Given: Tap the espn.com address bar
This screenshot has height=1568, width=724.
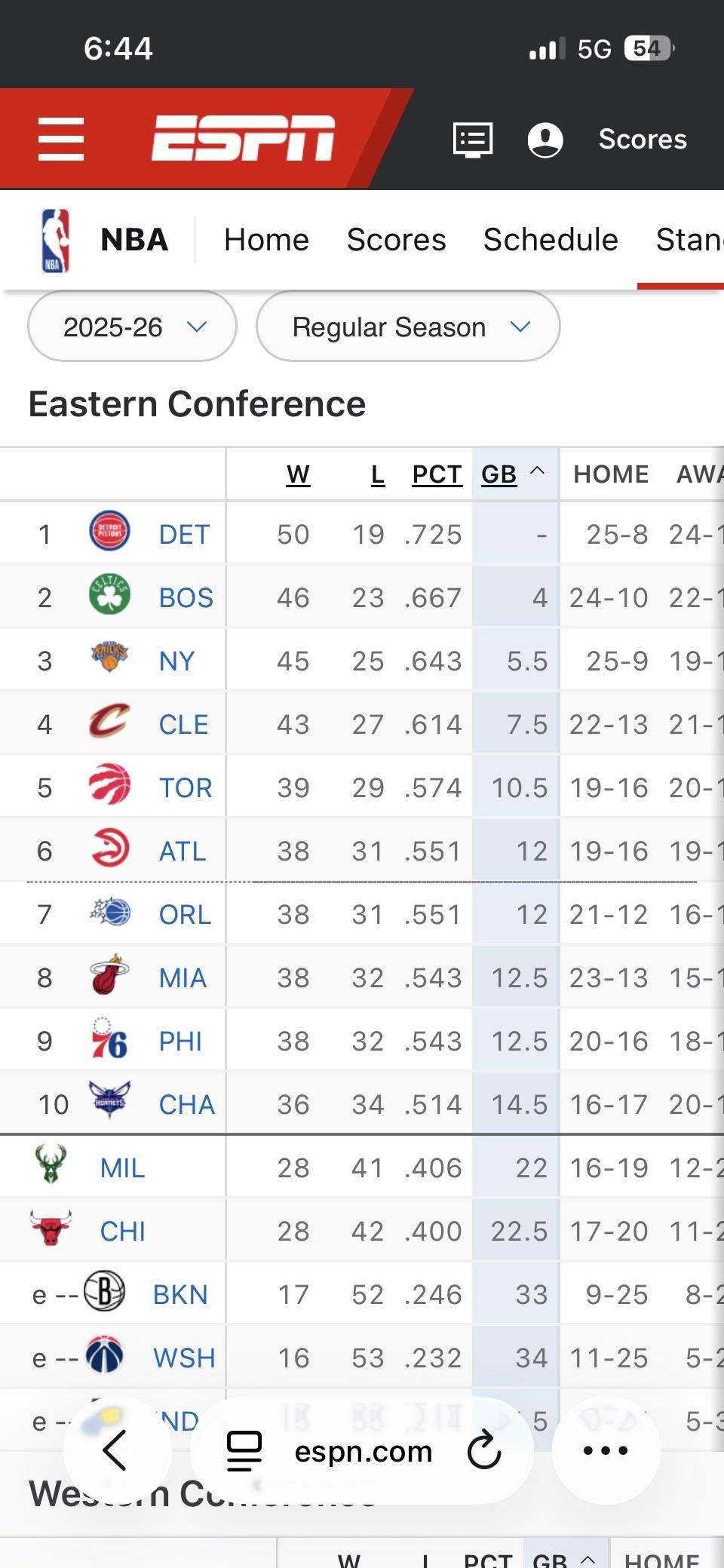Looking at the screenshot, I should point(363,1451).
